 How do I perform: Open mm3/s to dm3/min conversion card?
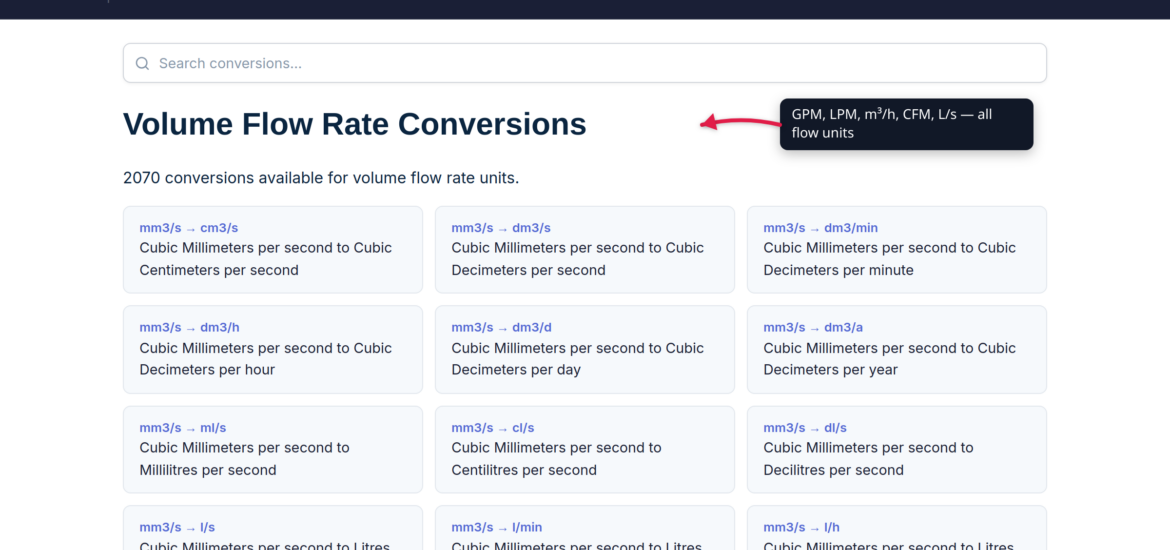click(x=897, y=250)
